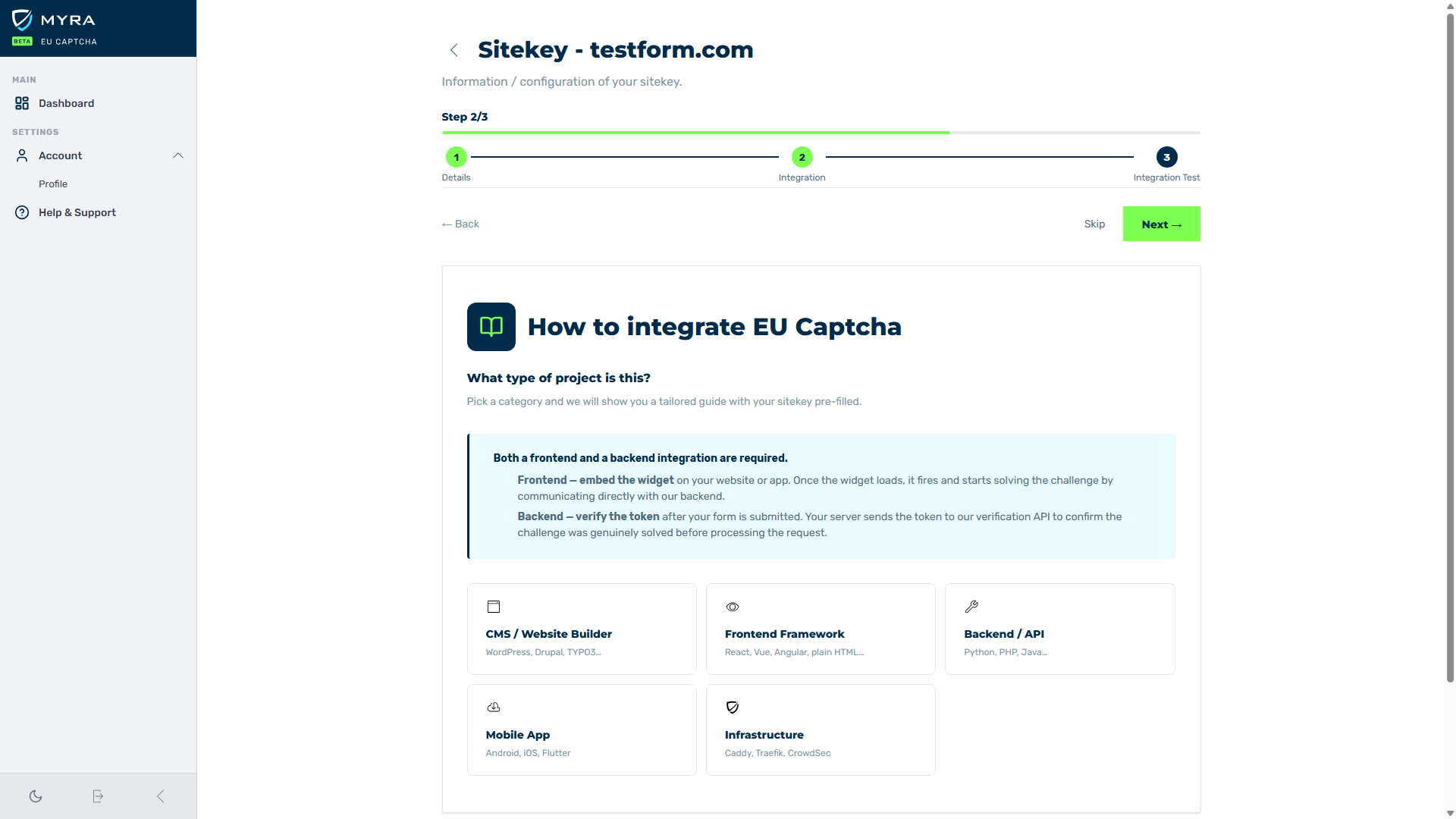Collapse the sidebar with the chevron arrow

point(160,796)
